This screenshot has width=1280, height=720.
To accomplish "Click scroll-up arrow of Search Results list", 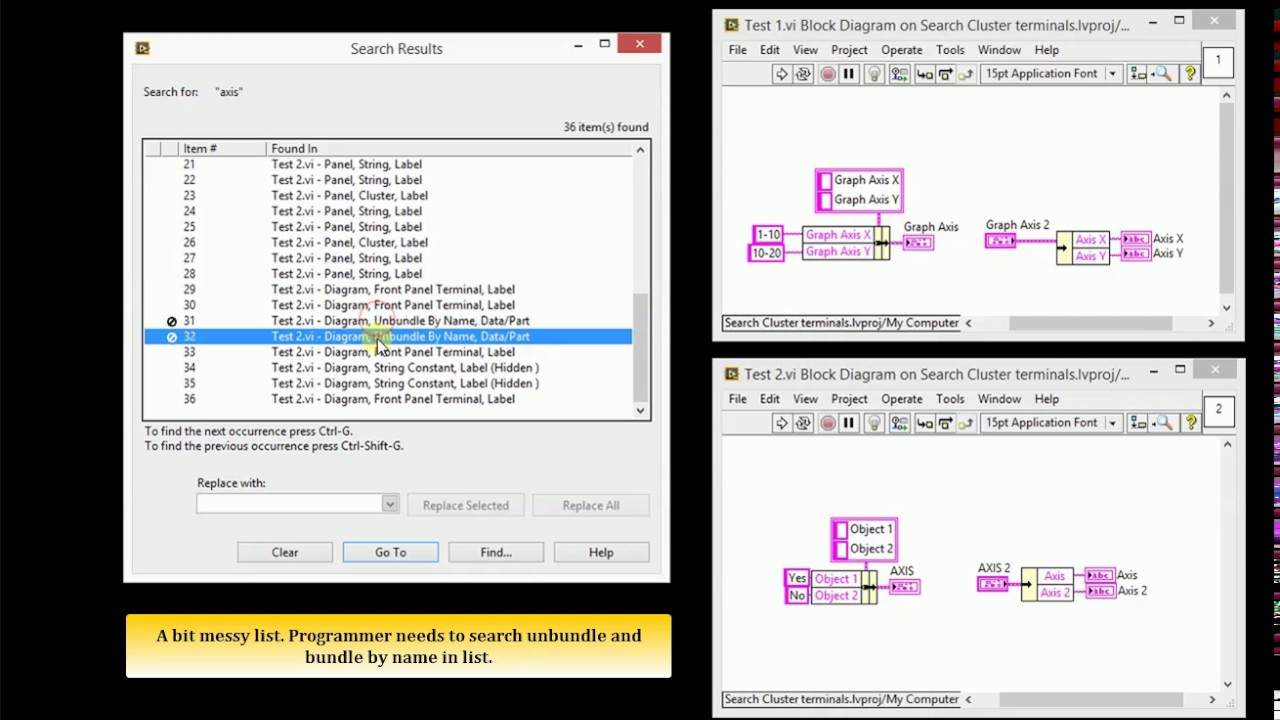I will [x=640, y=150].
